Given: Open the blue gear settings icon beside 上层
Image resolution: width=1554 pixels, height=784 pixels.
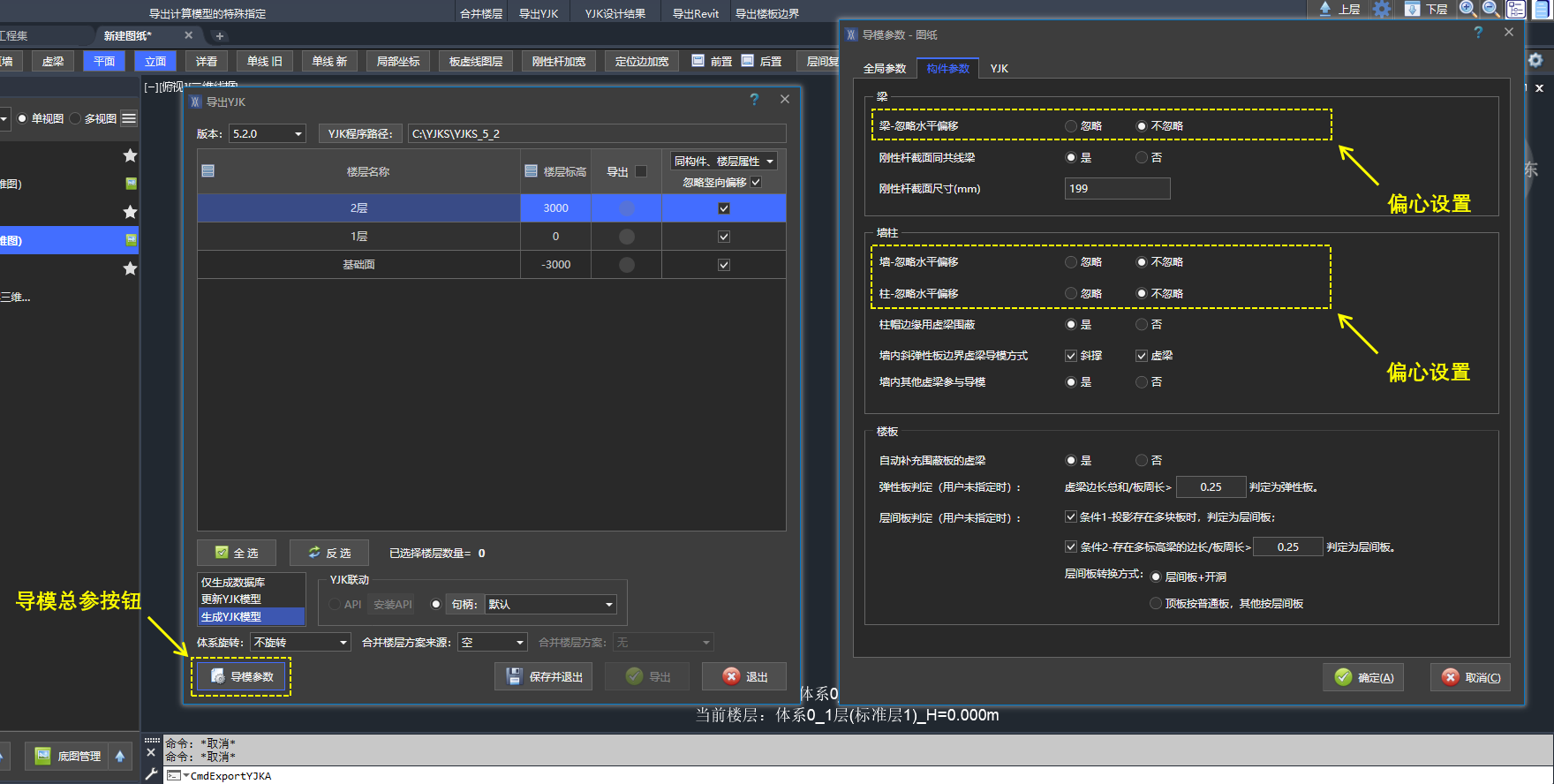Looking at the screenshot, I should pos(1382,10).
